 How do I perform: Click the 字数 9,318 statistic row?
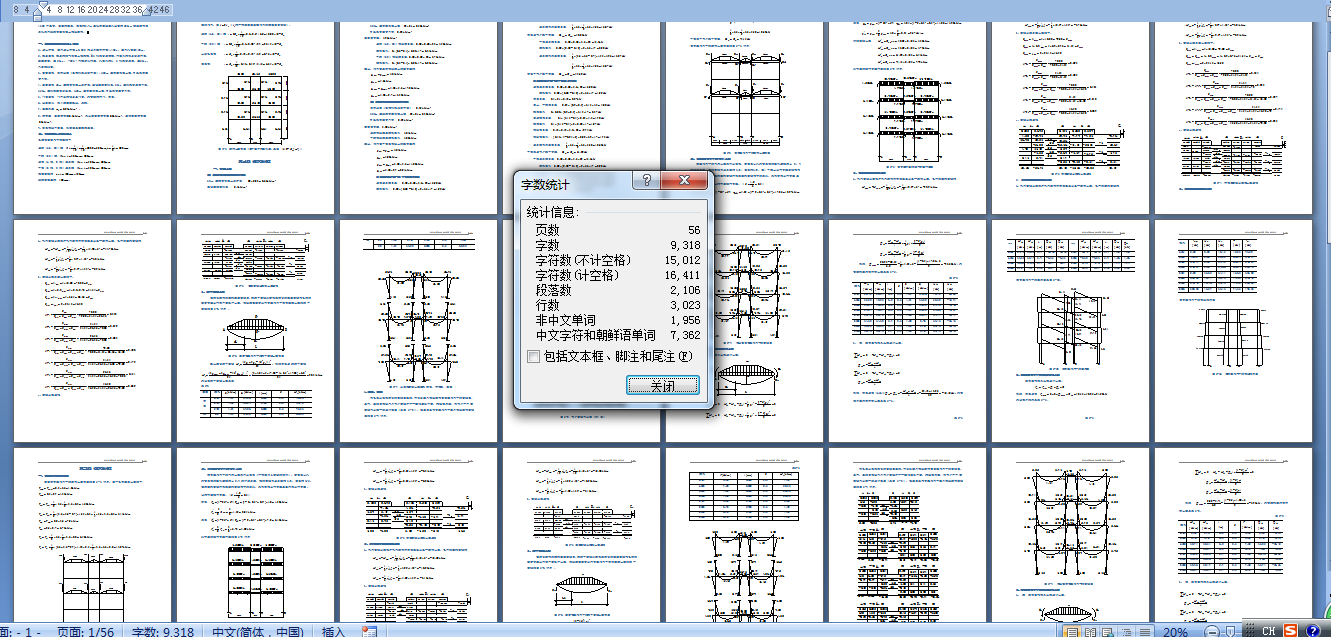(x=616, y=245)
